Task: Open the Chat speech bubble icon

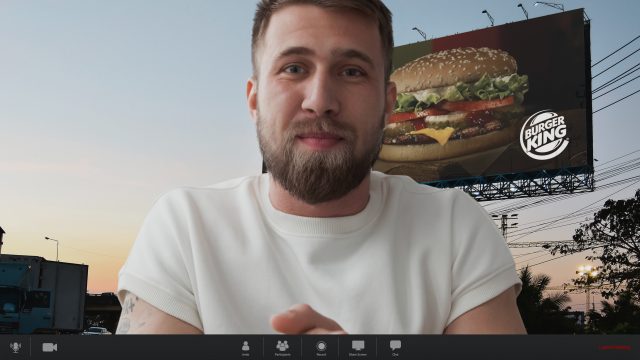Action: coord(395,345)
